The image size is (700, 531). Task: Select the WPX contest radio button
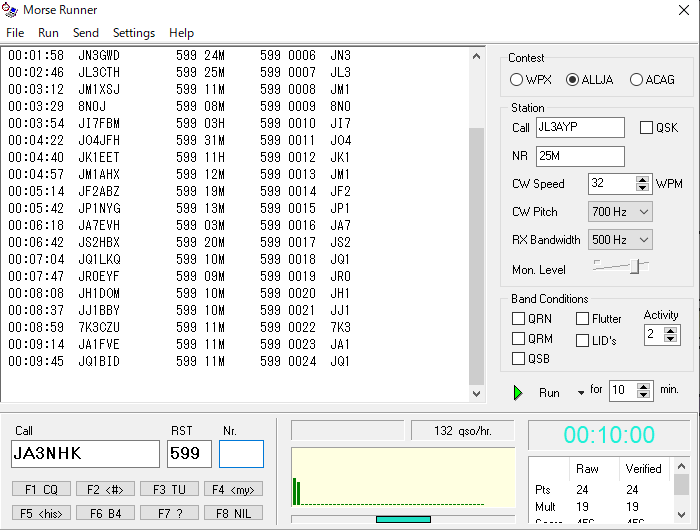pos(517,80)
